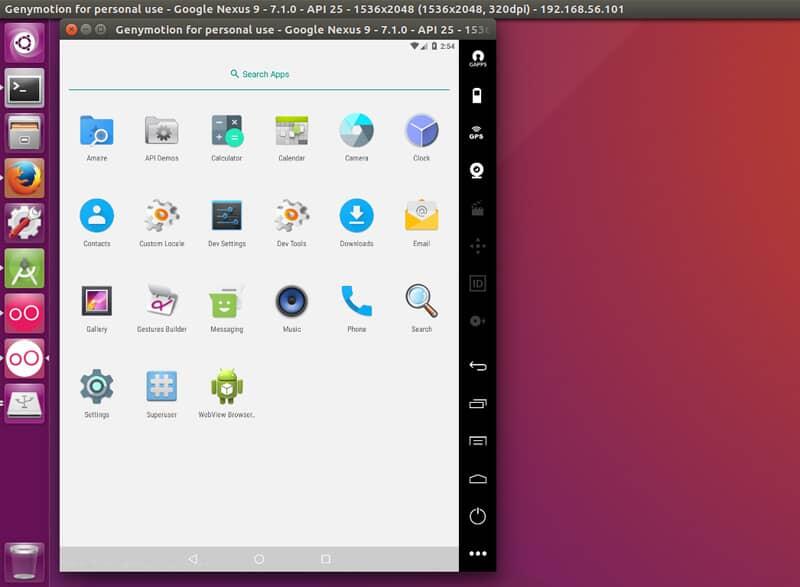800x587 pixels.
Task: Expand the three-dot more options in sidebar
Action: pyautogui.click(x=477, y=553)
